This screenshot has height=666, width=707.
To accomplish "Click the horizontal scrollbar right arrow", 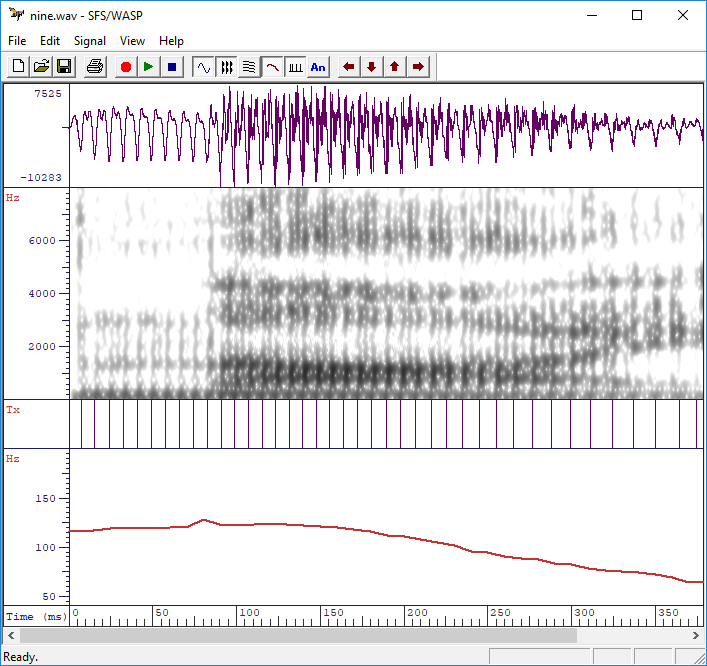I will click(696, 635).
